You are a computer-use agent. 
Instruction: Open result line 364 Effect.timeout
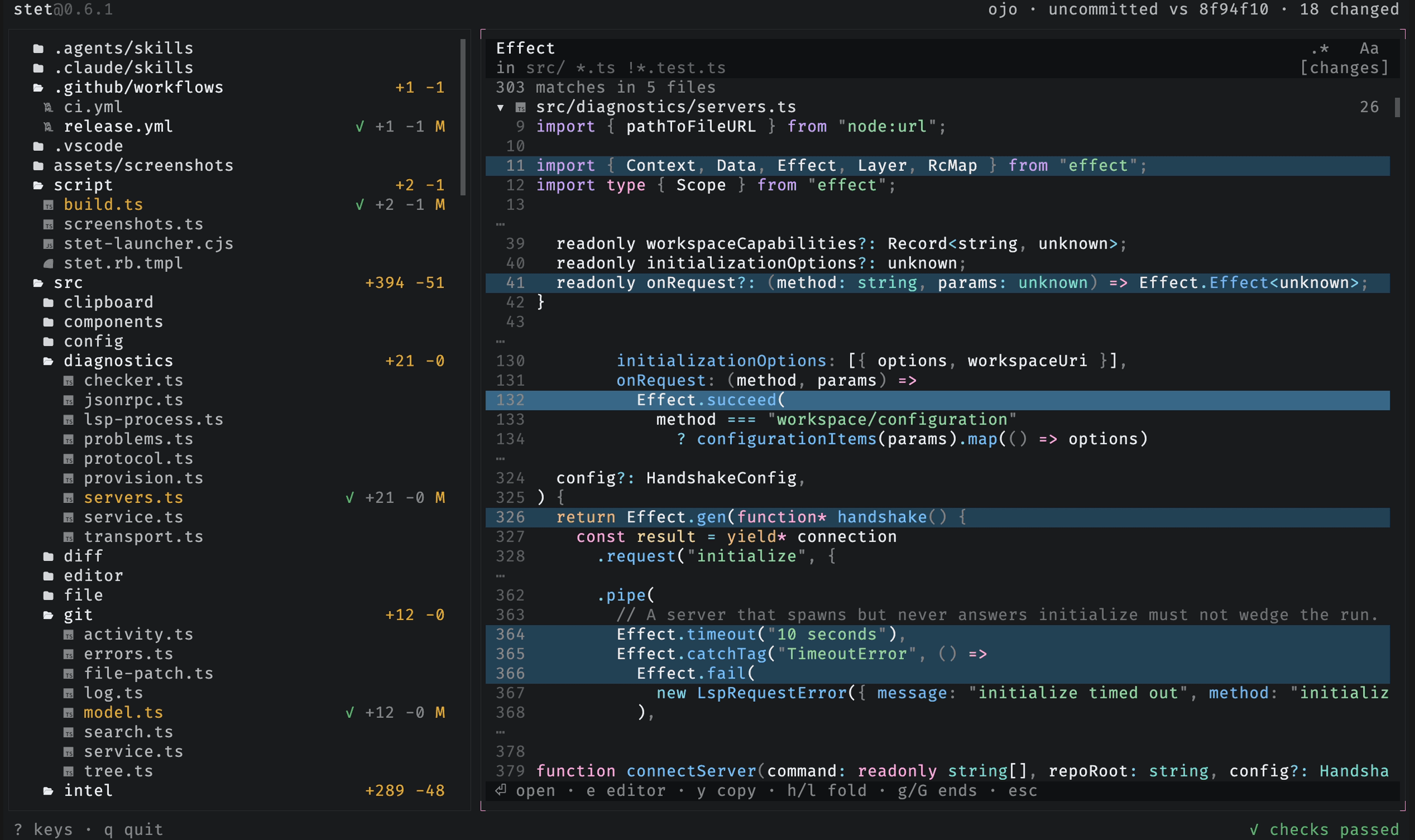point(937,634)
